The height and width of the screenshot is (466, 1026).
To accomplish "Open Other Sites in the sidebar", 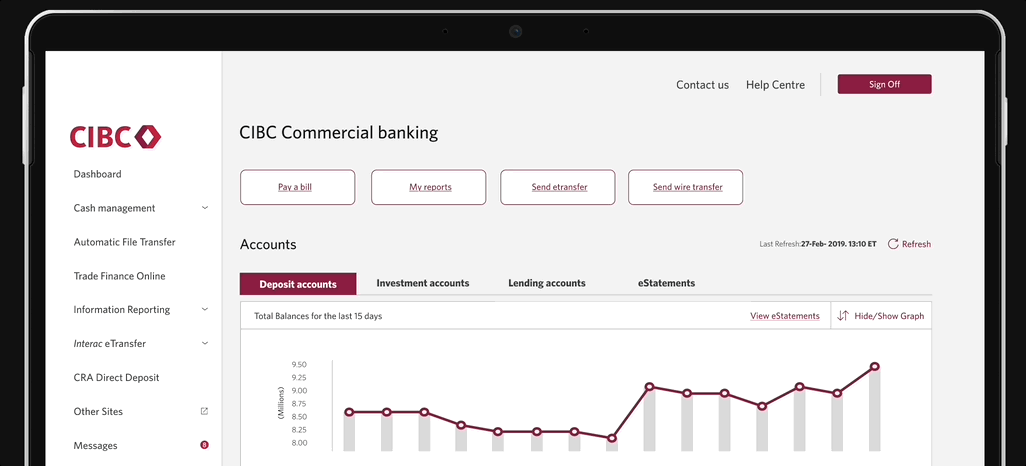I will tap(98, 412).
